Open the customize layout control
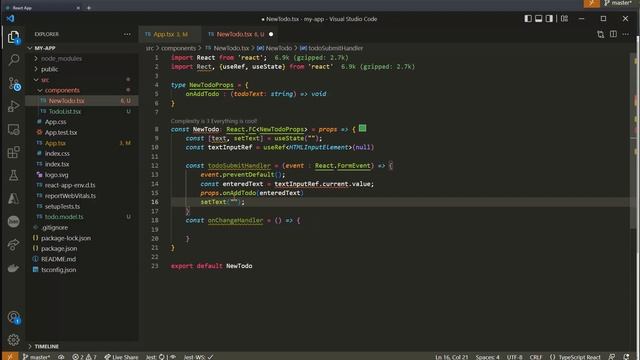Screen dimensions: 640x360 point(564,19)
